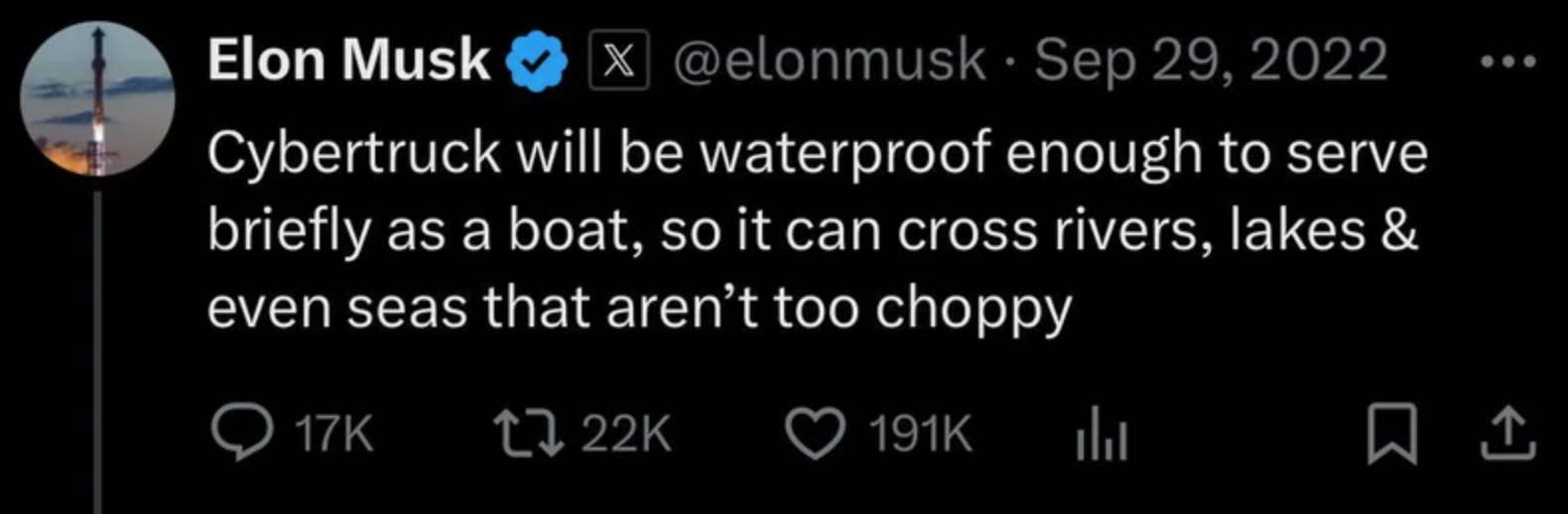The height and width of the screenshot is (514, 1568).
Task: Click the blue verified checkmark badge
Action: (x=537, y=62)
